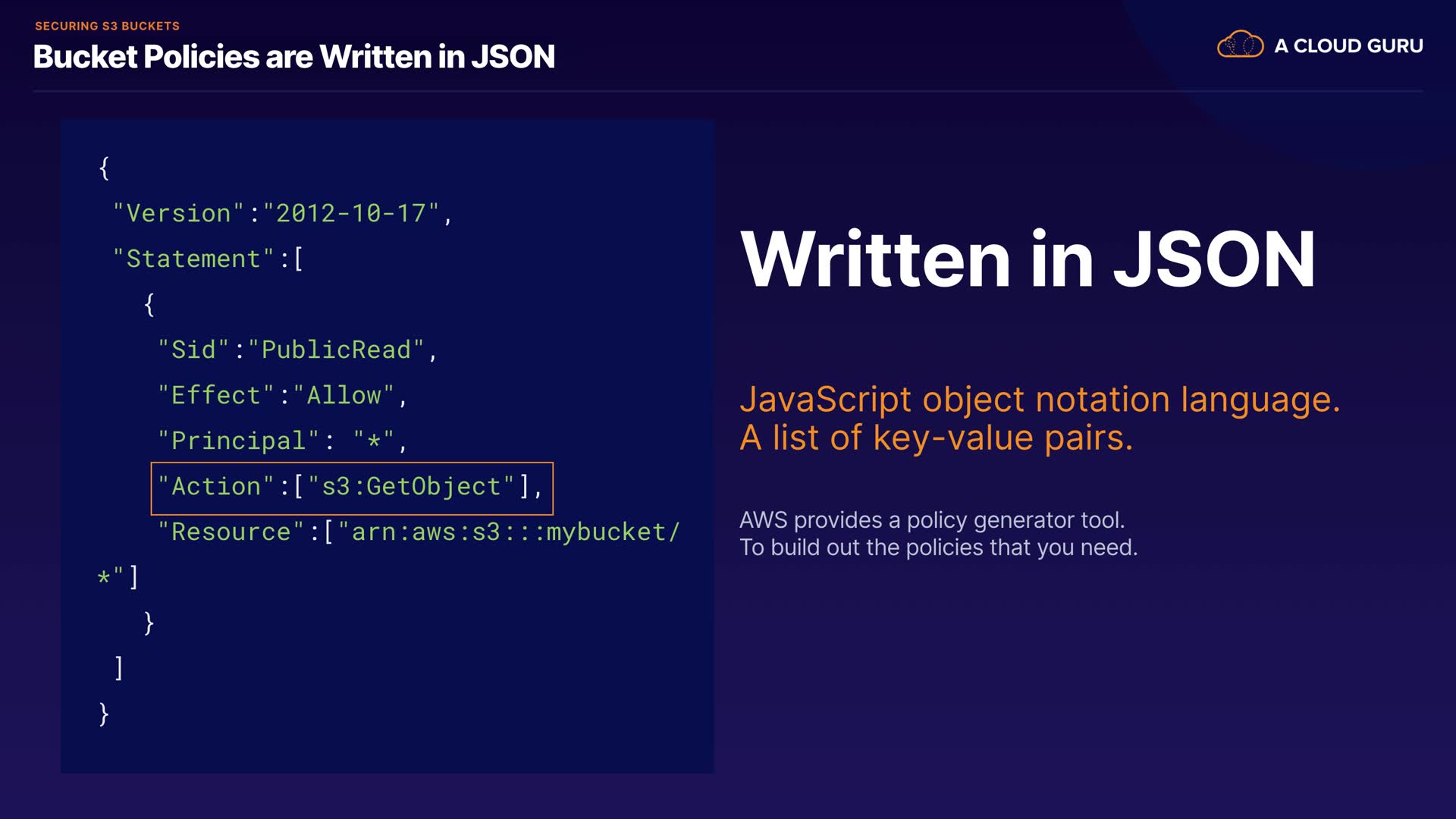The width and height of the screenshot is (1456, 819).
Task: Click the build out the policies sentence
Action: 938,548
